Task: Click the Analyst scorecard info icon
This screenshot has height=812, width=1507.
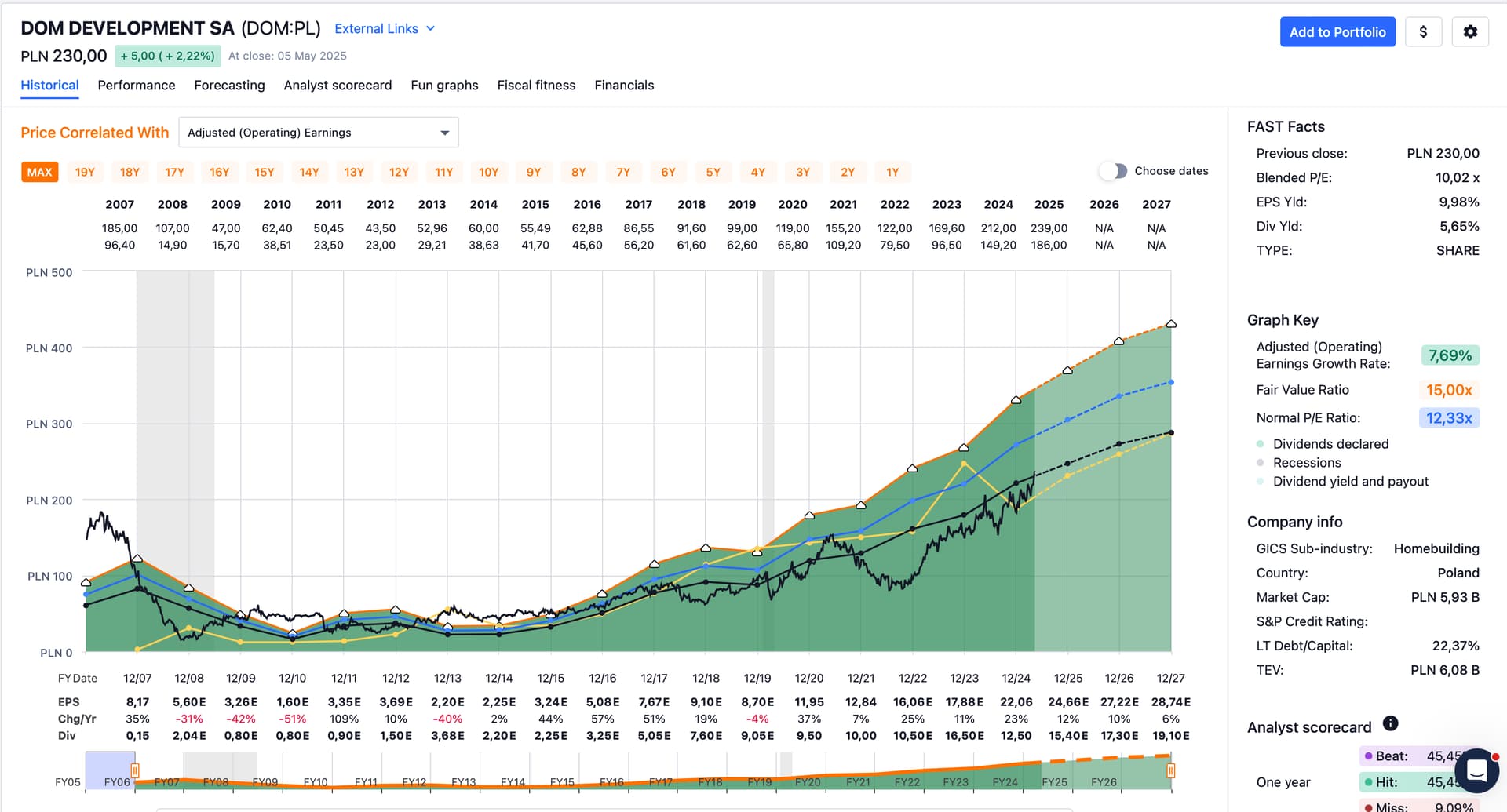Action: point(1390,723)
